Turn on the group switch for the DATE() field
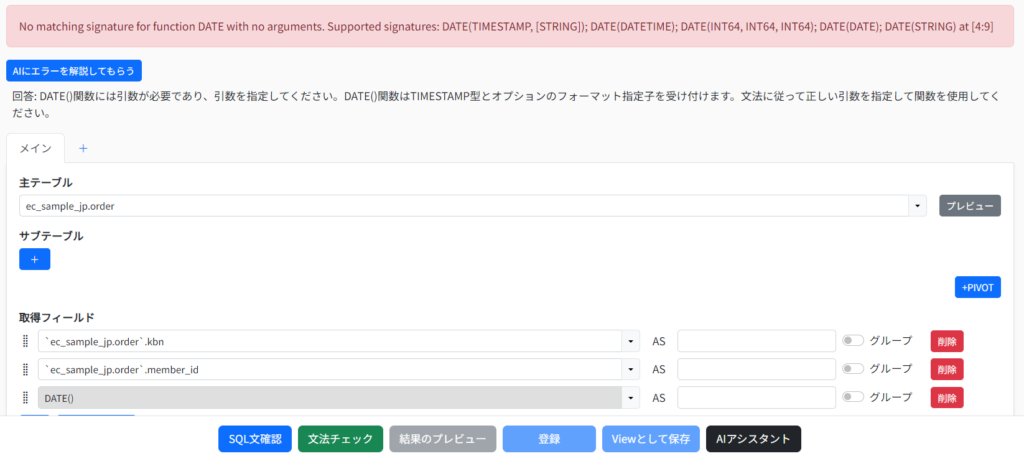Image resolution: width=1024 pixels, height=456 pixels. pos(853,397)
